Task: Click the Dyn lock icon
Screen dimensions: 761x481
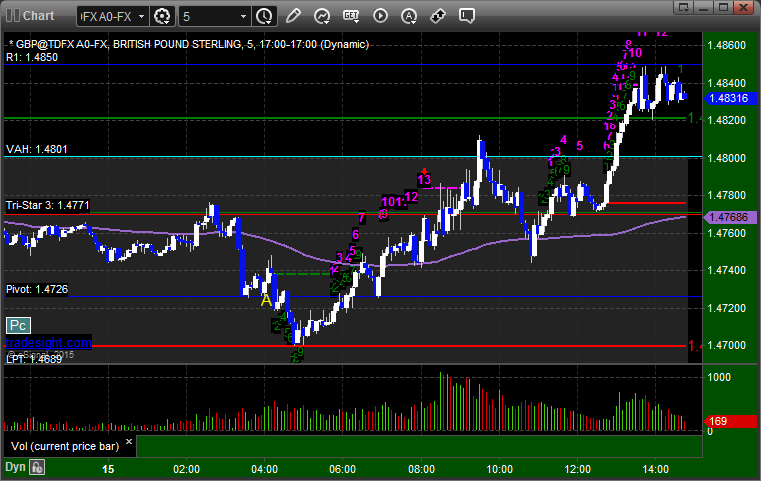Action: click(37, 467)
